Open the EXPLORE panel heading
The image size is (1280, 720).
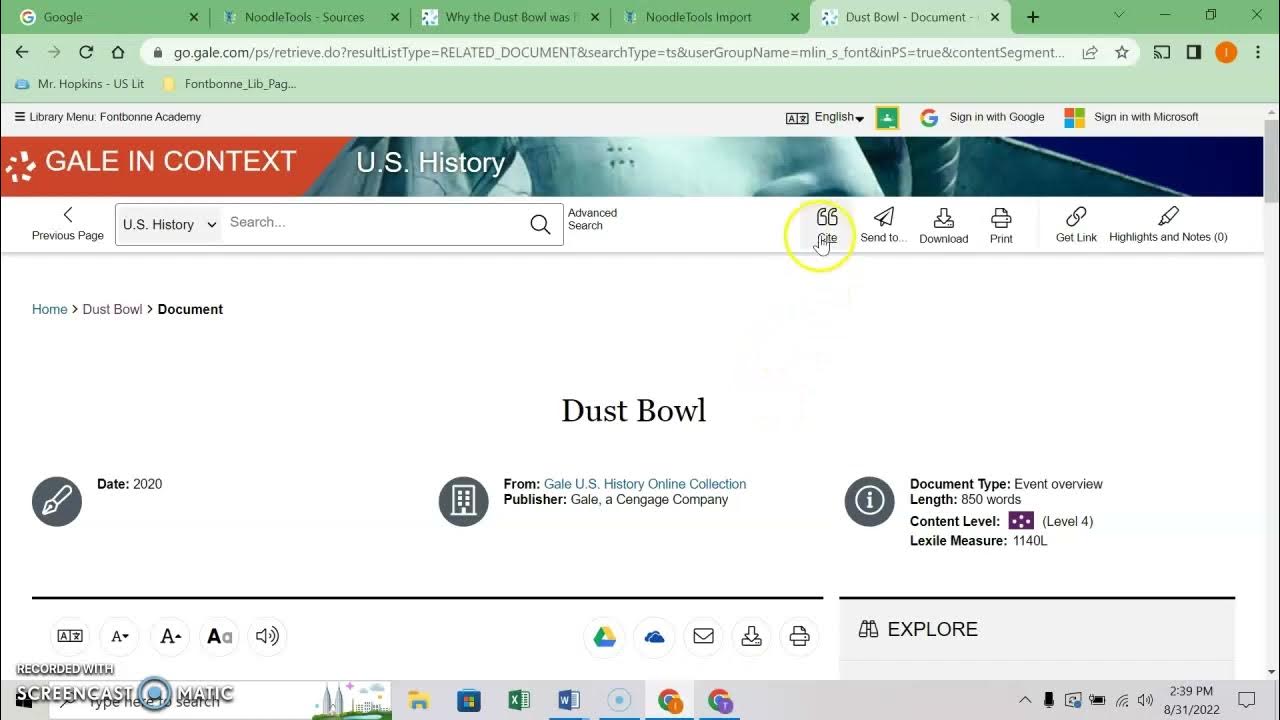918,629
